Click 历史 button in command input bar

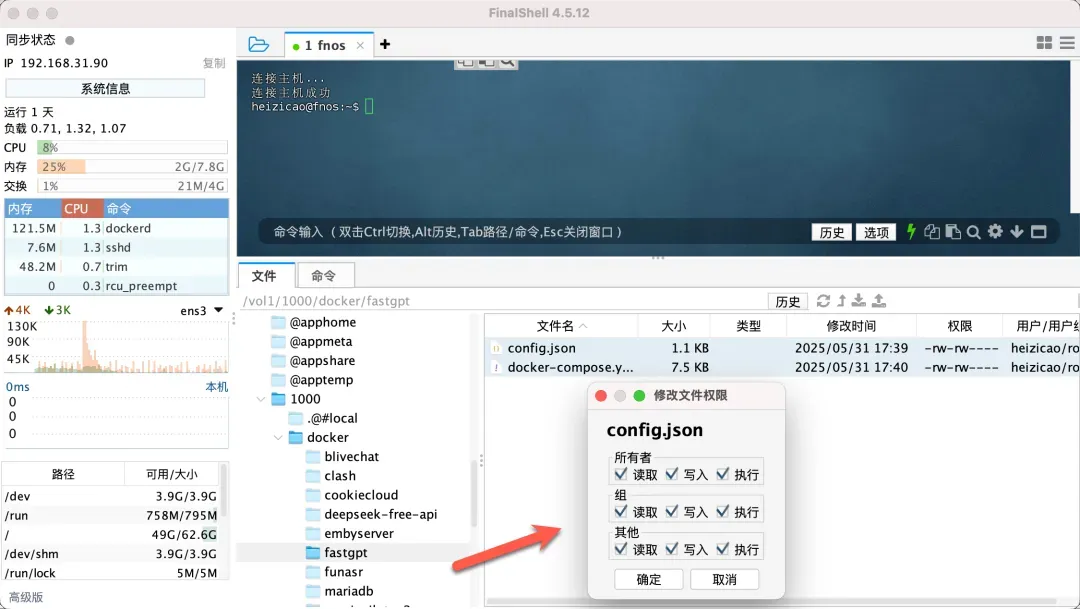[831, 232]
